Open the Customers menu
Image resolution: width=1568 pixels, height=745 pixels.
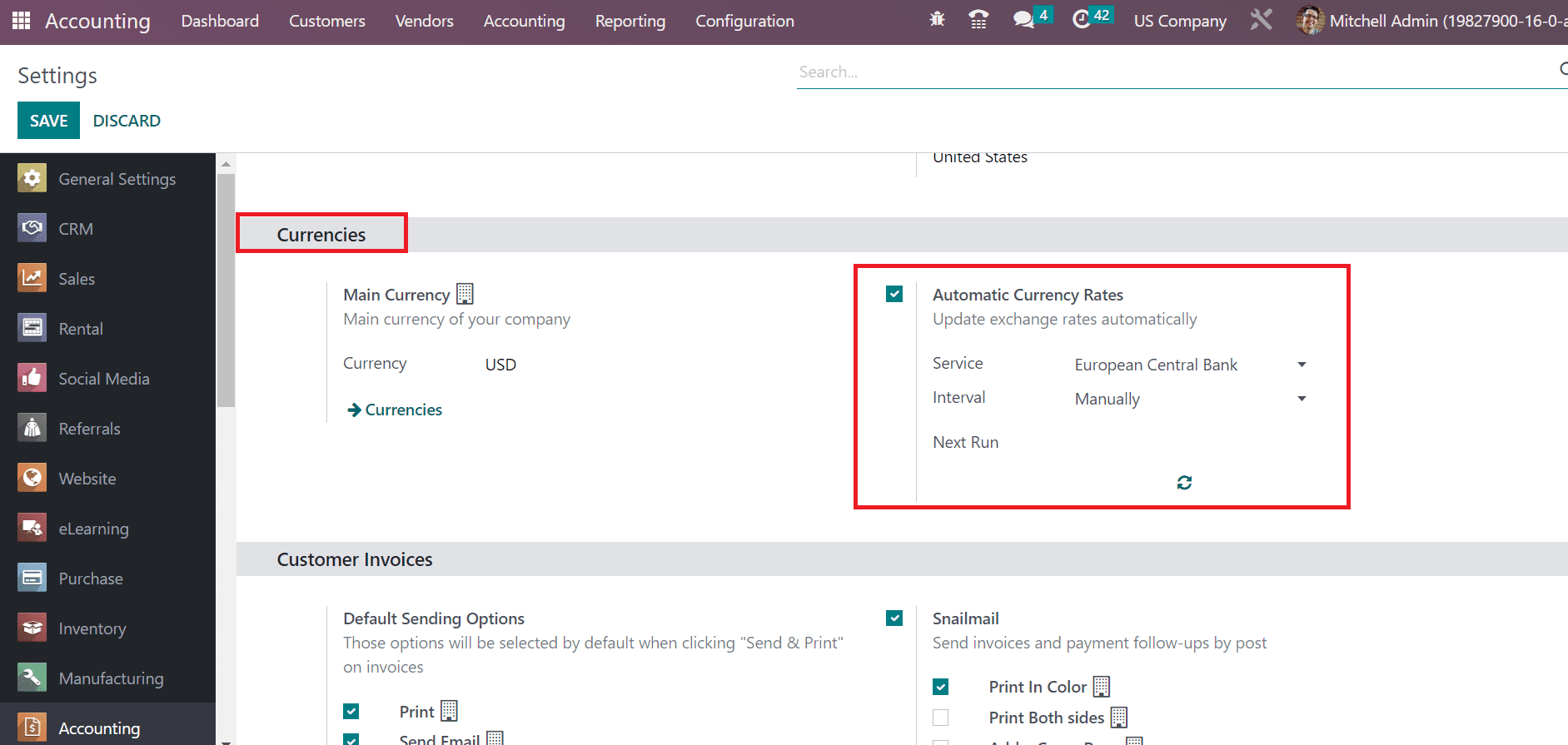point(326,21)
